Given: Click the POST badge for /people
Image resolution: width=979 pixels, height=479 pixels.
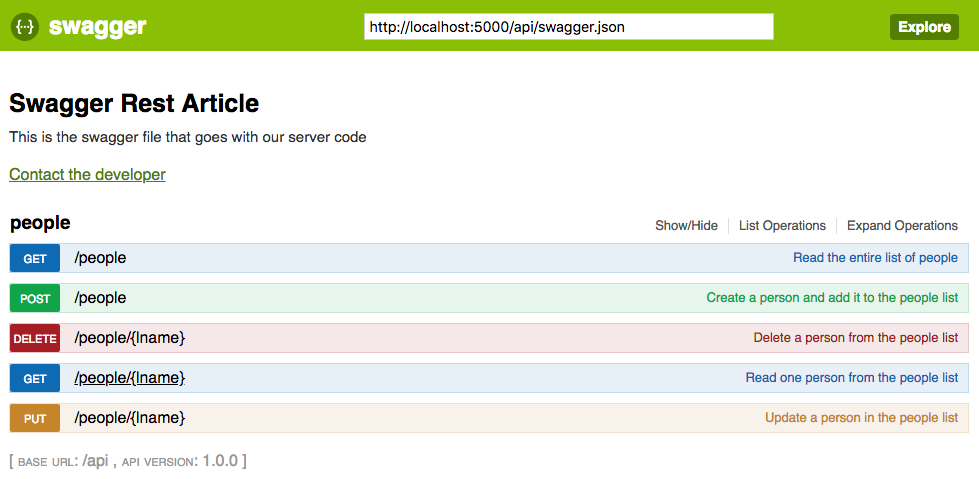Looking at the screenshot, I should coord(35,299).
